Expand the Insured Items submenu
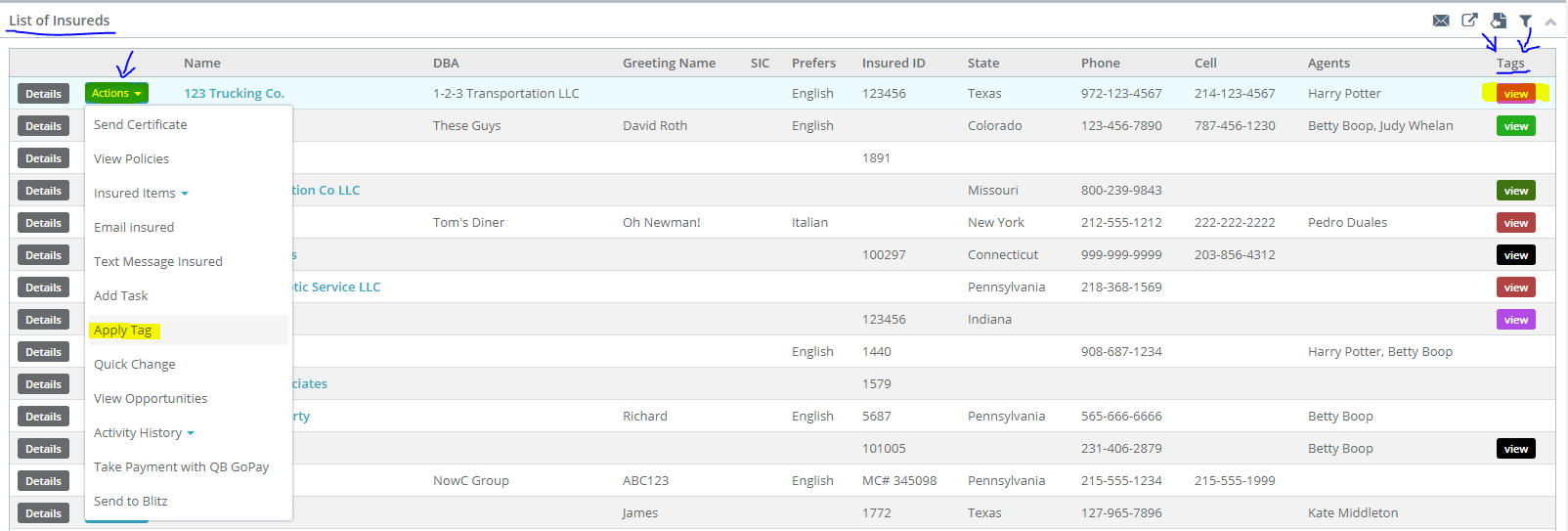1568x531 pixels. pyautogui.click(x=141, y=193)
